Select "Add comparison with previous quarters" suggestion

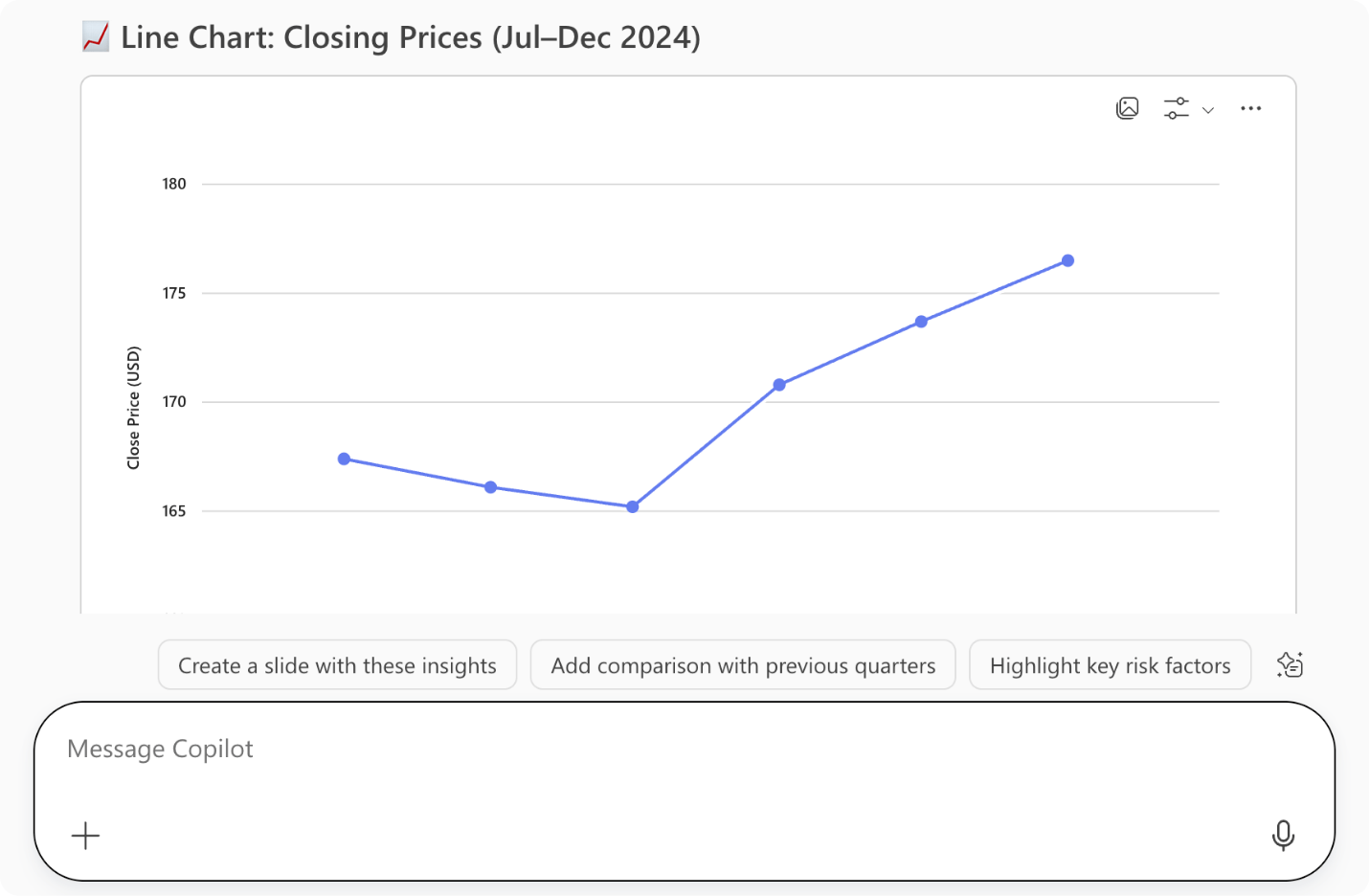coord(743,665)
